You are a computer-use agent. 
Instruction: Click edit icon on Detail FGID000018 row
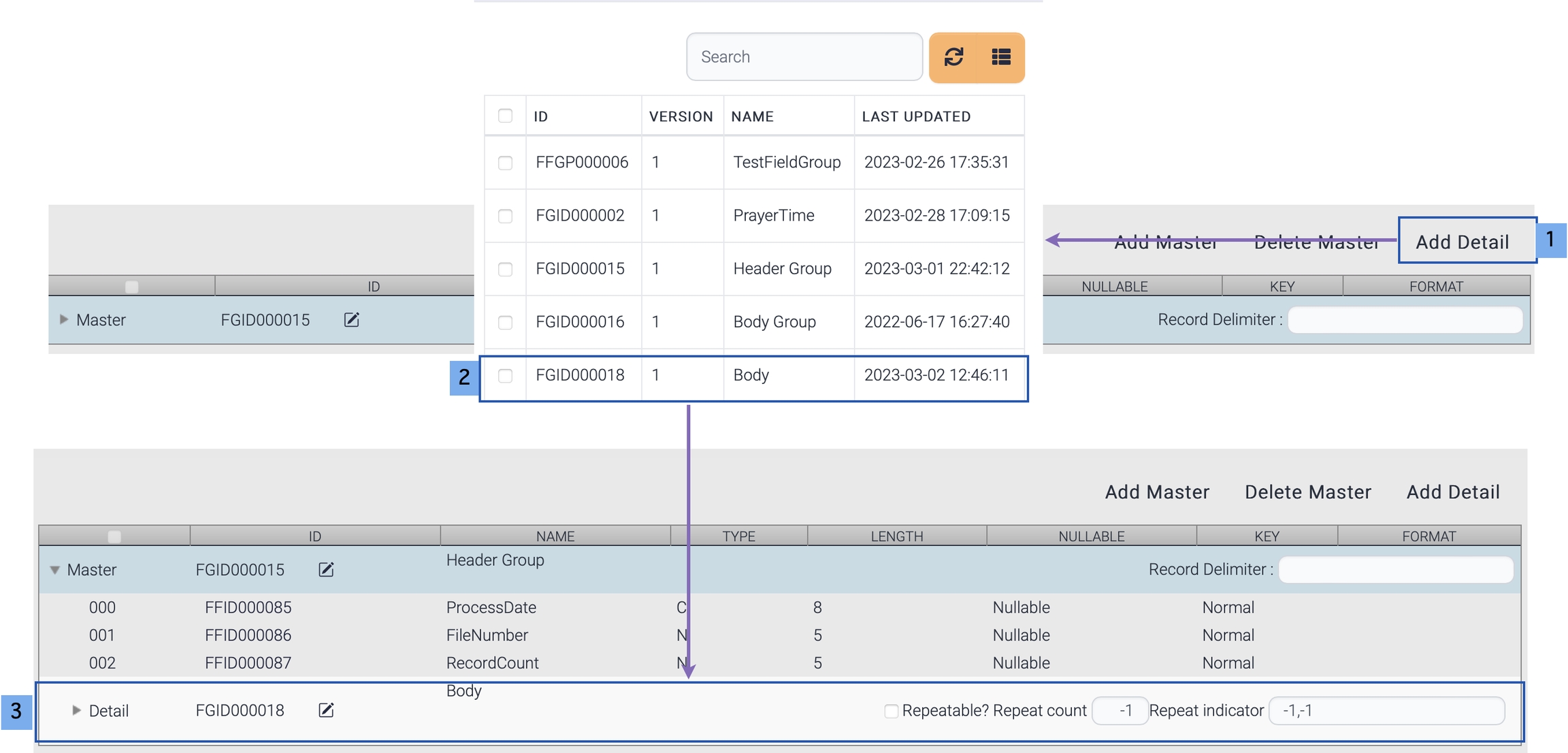click(326, 711)
